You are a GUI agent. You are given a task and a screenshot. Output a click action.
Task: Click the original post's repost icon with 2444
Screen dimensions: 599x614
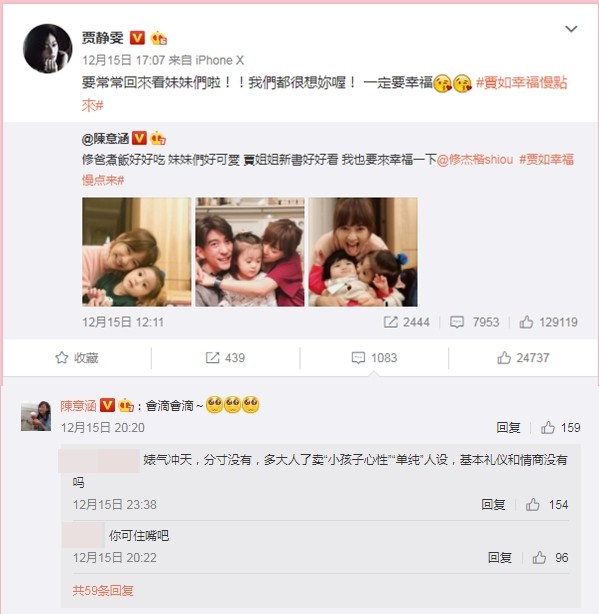(406, 322)
